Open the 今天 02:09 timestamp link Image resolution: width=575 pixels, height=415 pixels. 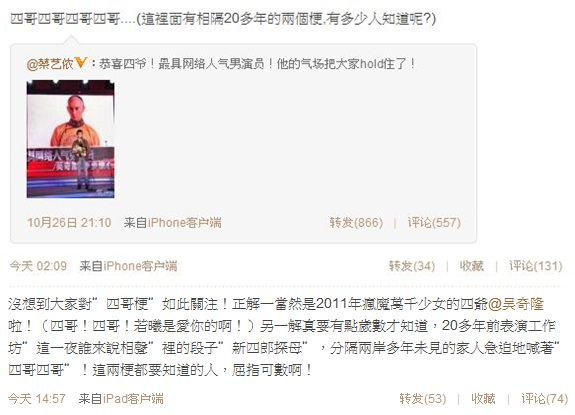point(38,265)
